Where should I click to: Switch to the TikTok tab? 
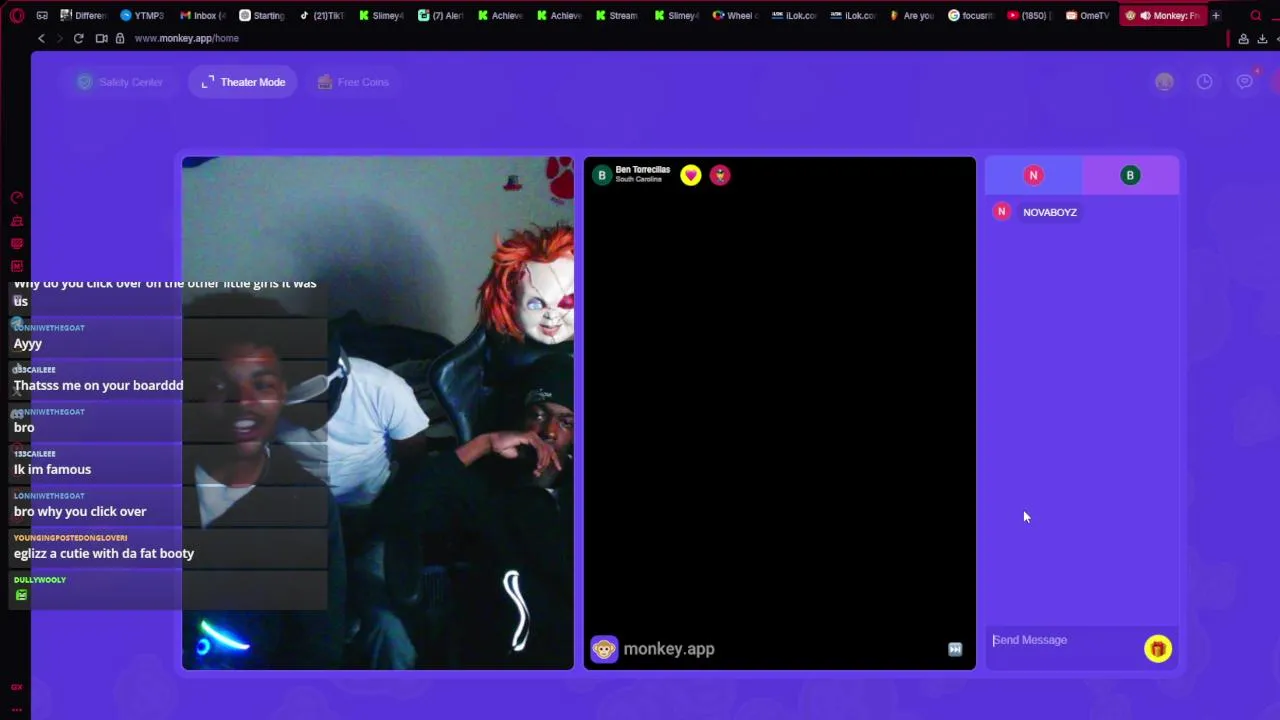pyautogui.click(x=320, y=15)
